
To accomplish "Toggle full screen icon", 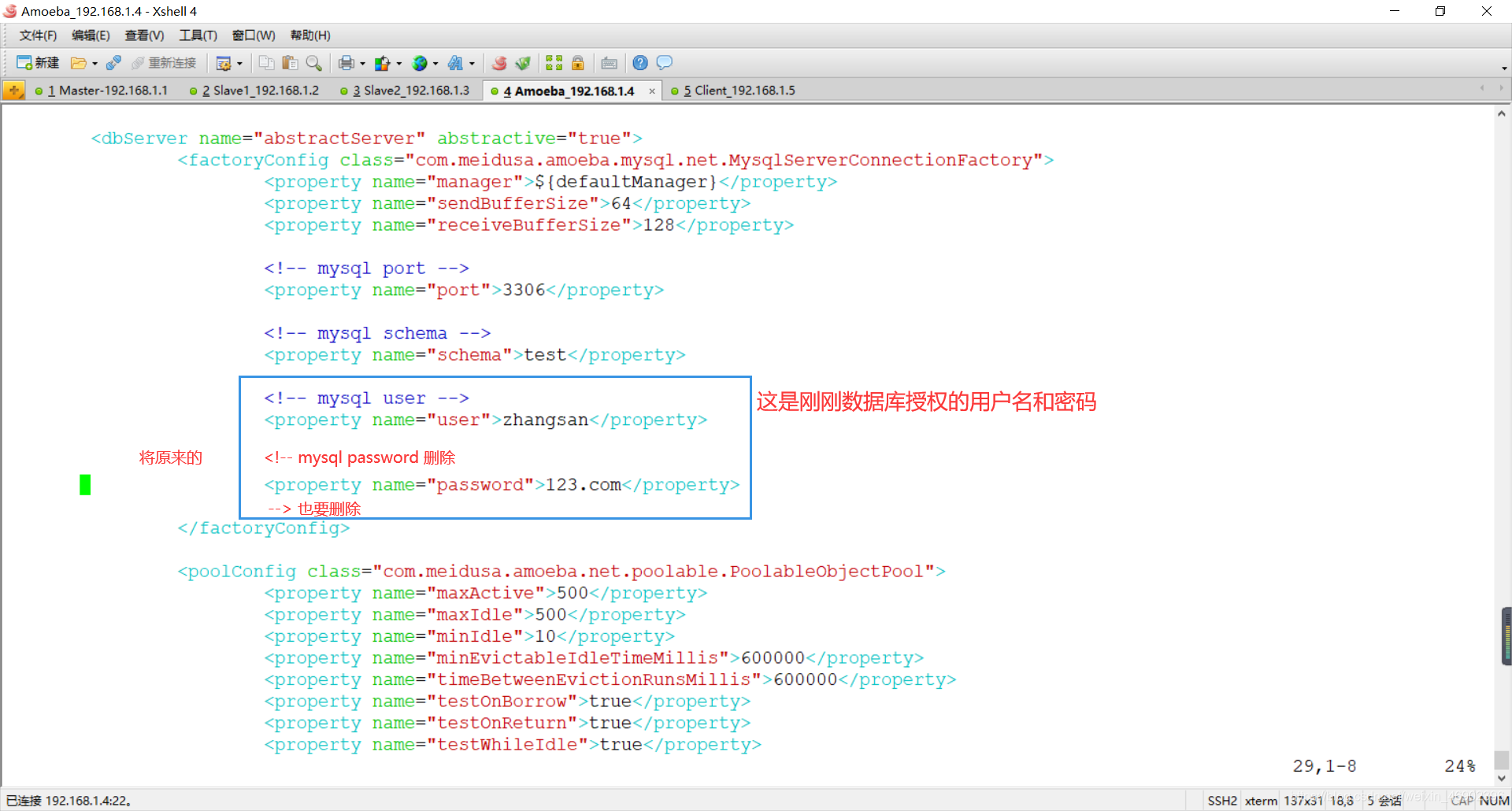I will click(x=554, y=63).
